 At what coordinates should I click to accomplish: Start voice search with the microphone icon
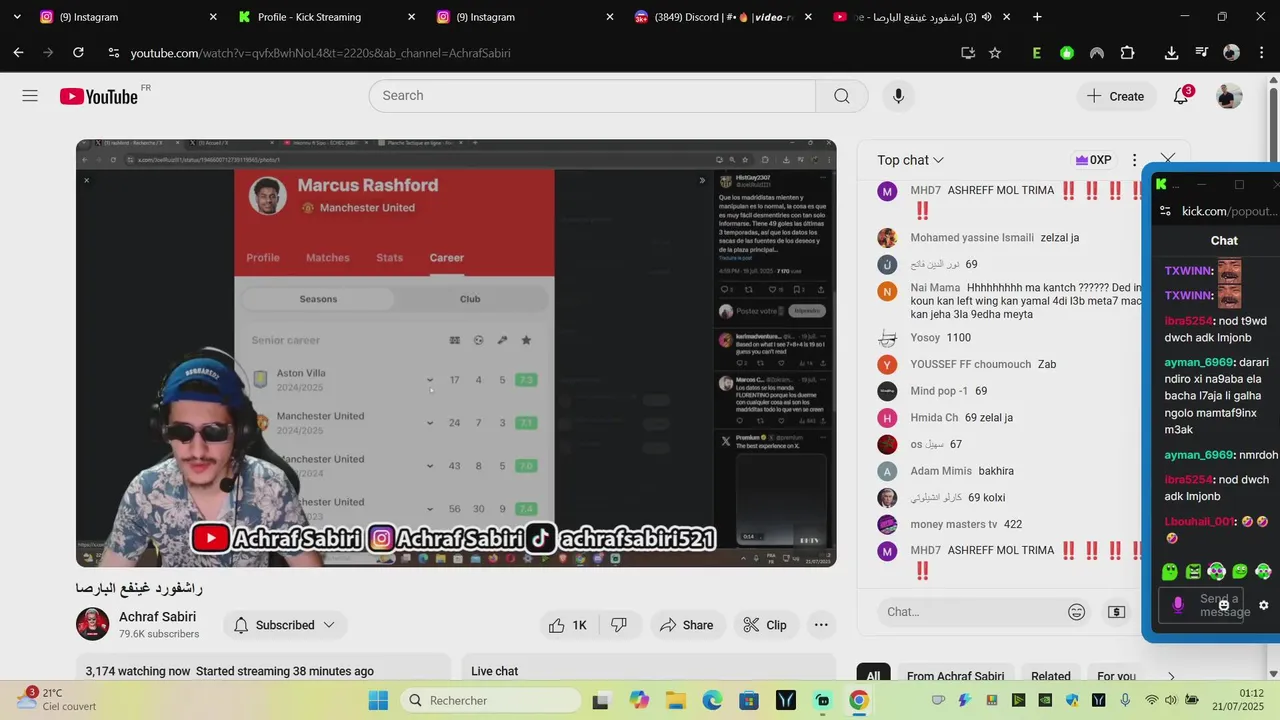pos(898,96)
